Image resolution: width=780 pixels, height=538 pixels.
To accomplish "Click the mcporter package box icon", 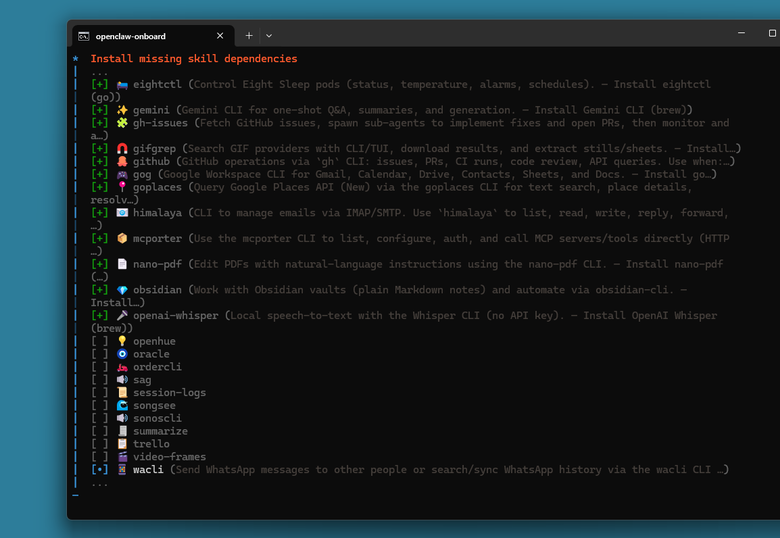I will click(x=122, y=239).
